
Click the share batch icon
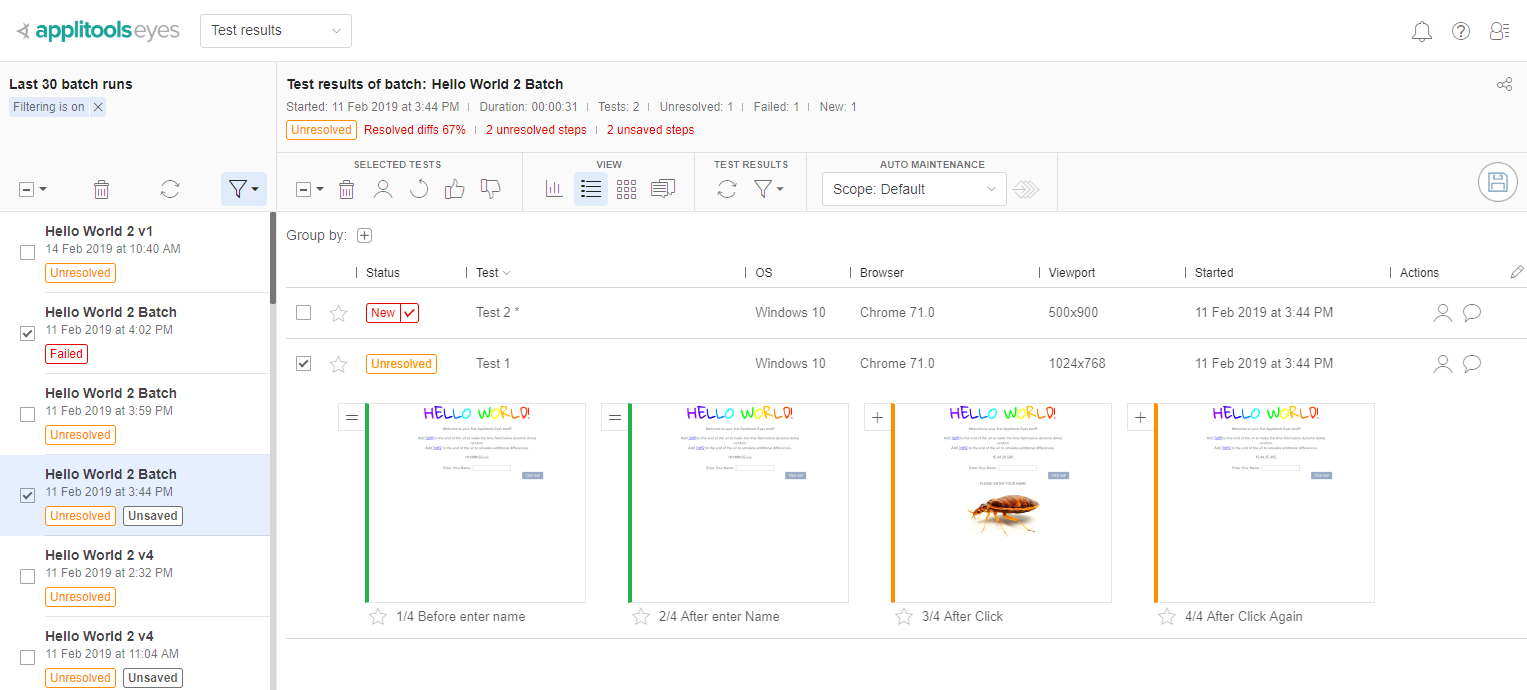click(x=1504, y=85)
